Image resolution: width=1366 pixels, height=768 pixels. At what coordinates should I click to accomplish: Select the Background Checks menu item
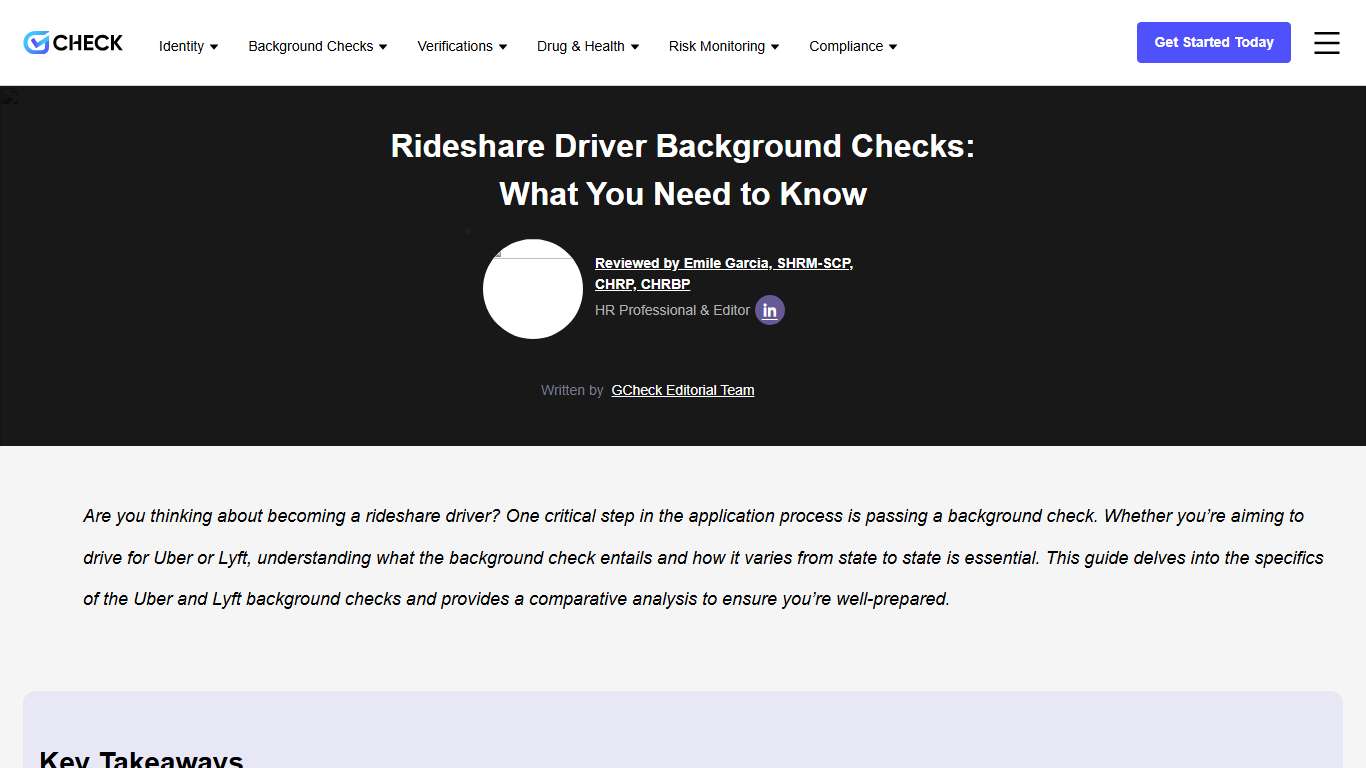pyautogui.click(x=317, y=46)
